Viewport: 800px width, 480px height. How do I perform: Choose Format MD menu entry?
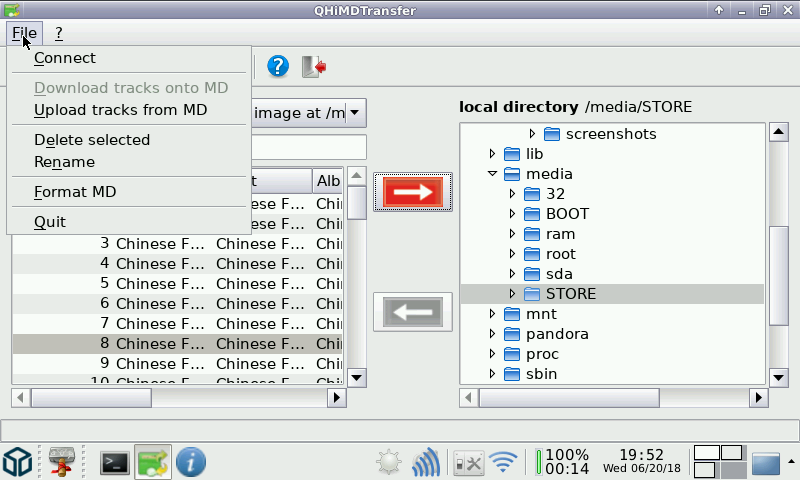coord(129,192)
